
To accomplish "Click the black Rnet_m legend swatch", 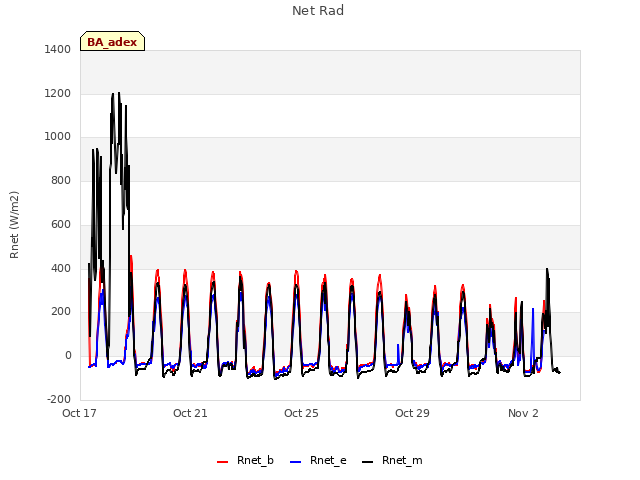I will (368, 462).
